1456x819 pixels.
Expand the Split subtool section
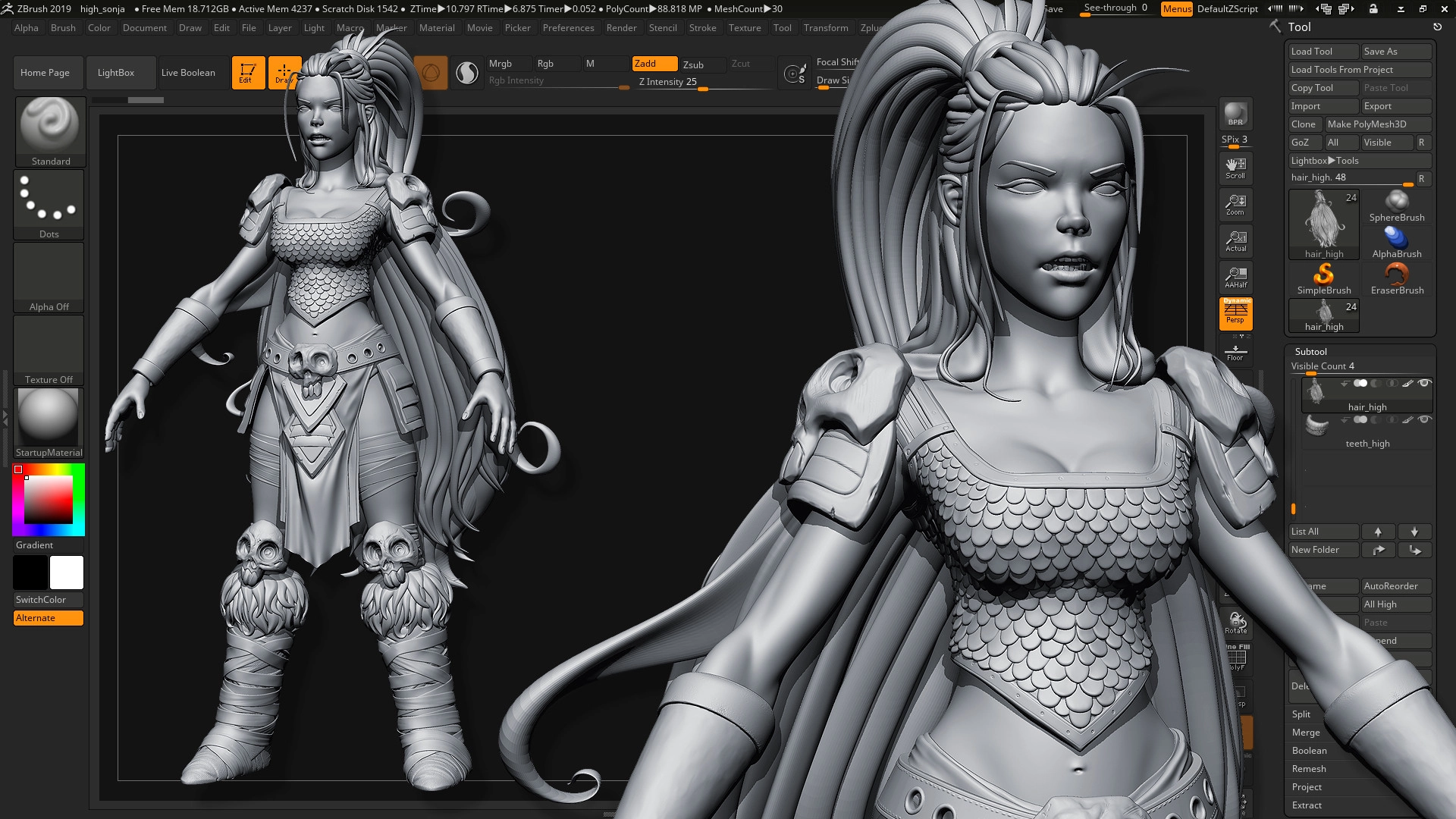(x=1301, y=714)
